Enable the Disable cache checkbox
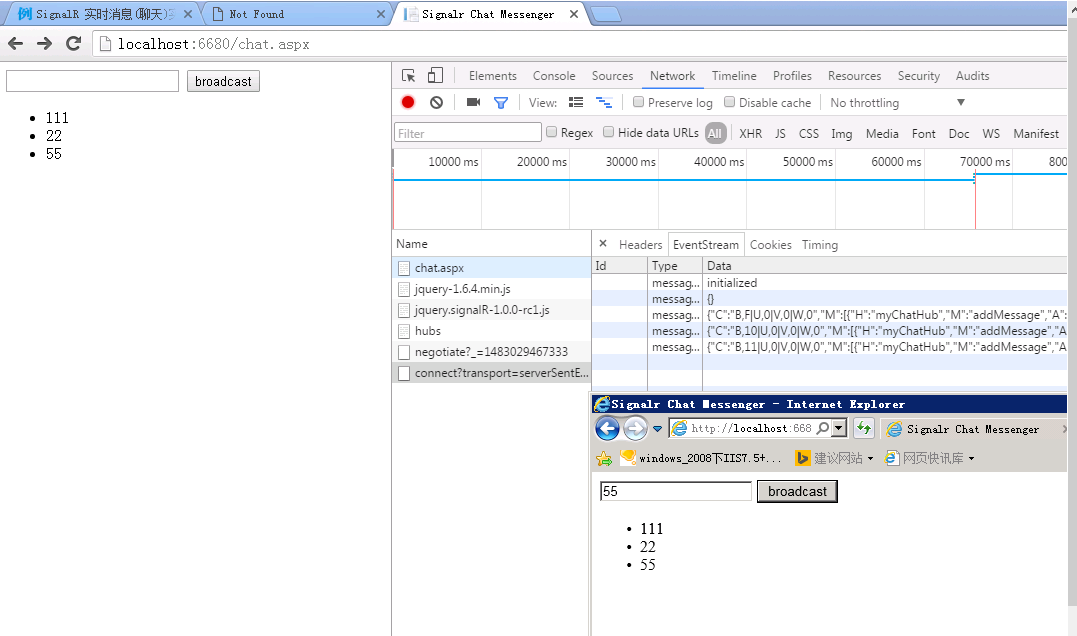Screen dimensions: 1077x636 pos(729,102)
